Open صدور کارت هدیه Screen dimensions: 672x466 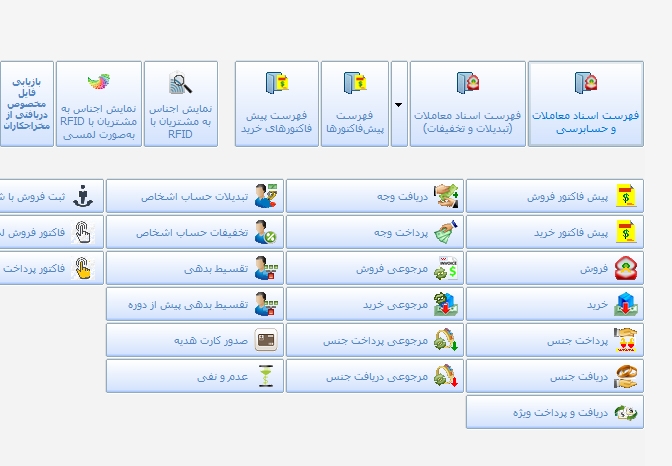coord(194,341)
